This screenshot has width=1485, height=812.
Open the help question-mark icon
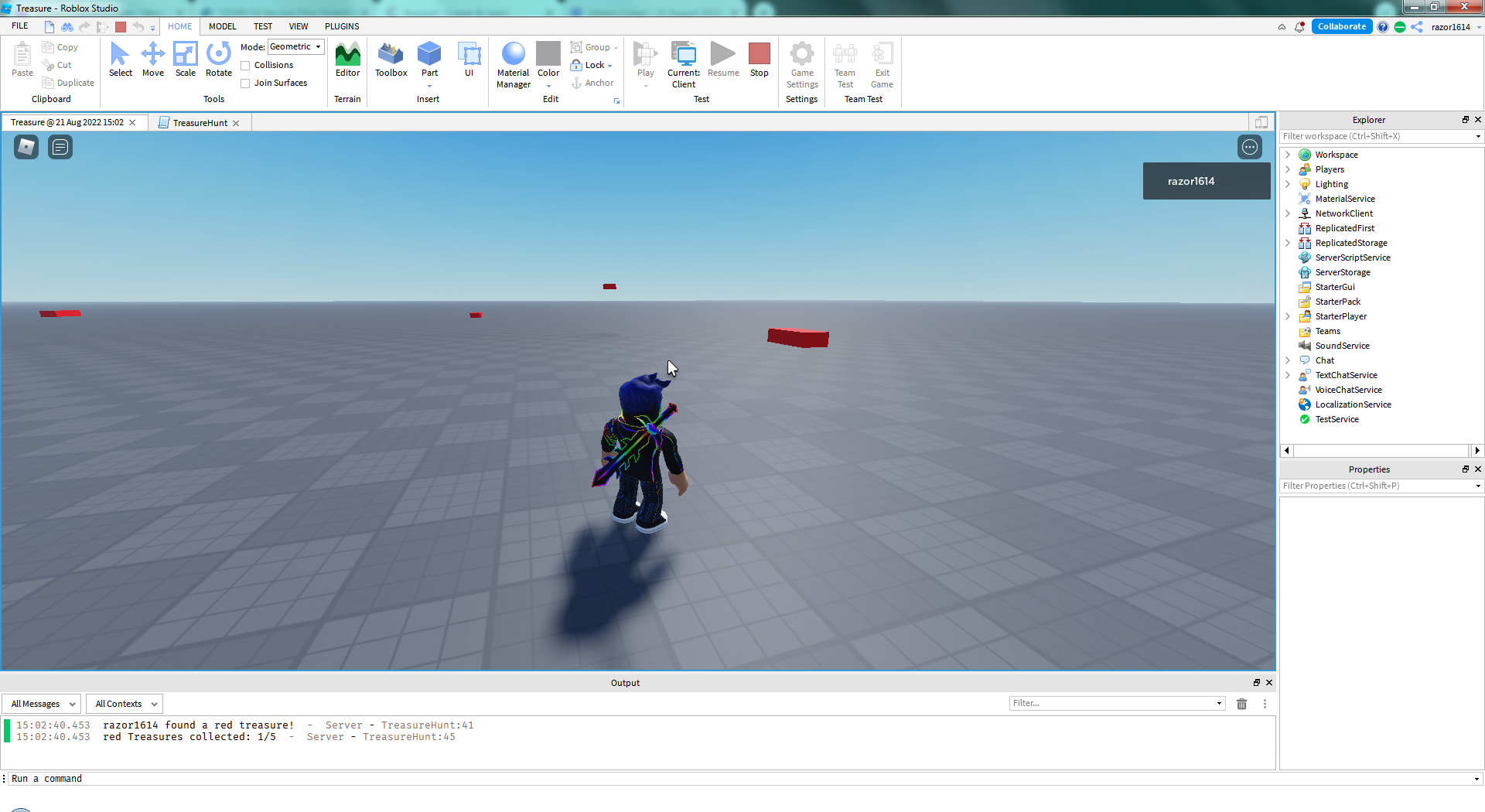[x=1382, y=26]
